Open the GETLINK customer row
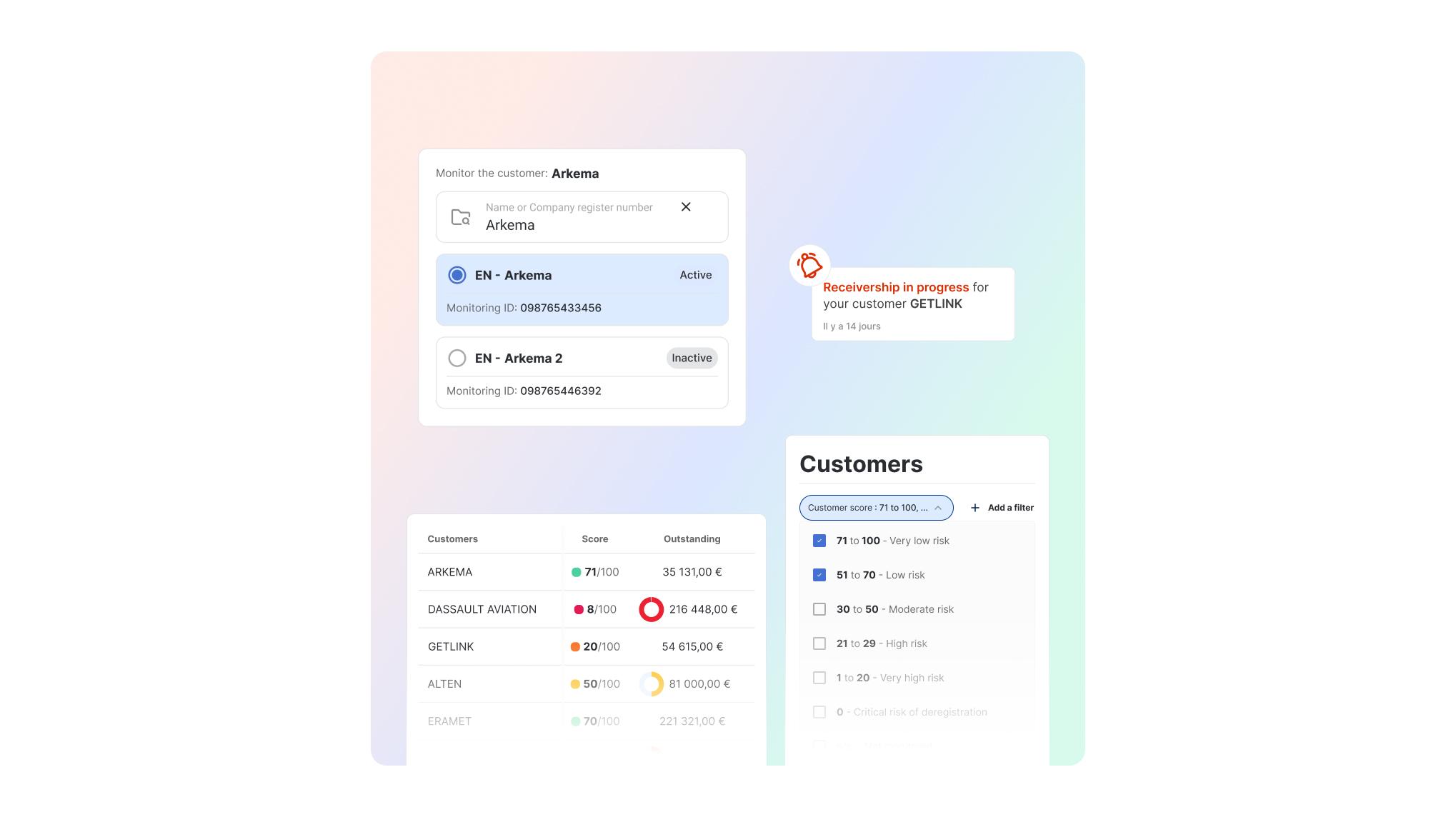The image size is (1456, 817). click(587, 646)
